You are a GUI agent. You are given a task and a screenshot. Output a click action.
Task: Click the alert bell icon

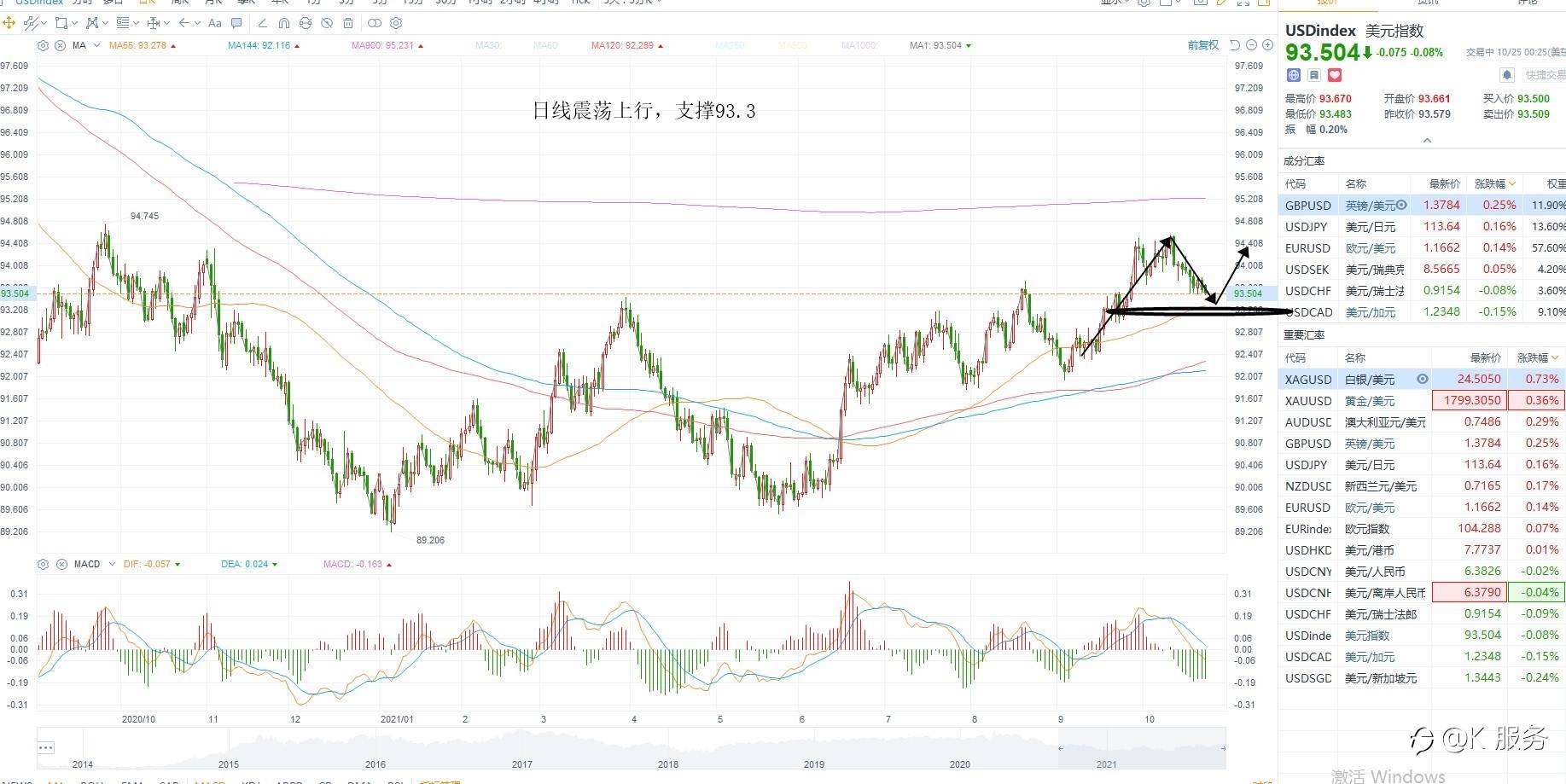tap(1507, 75)
